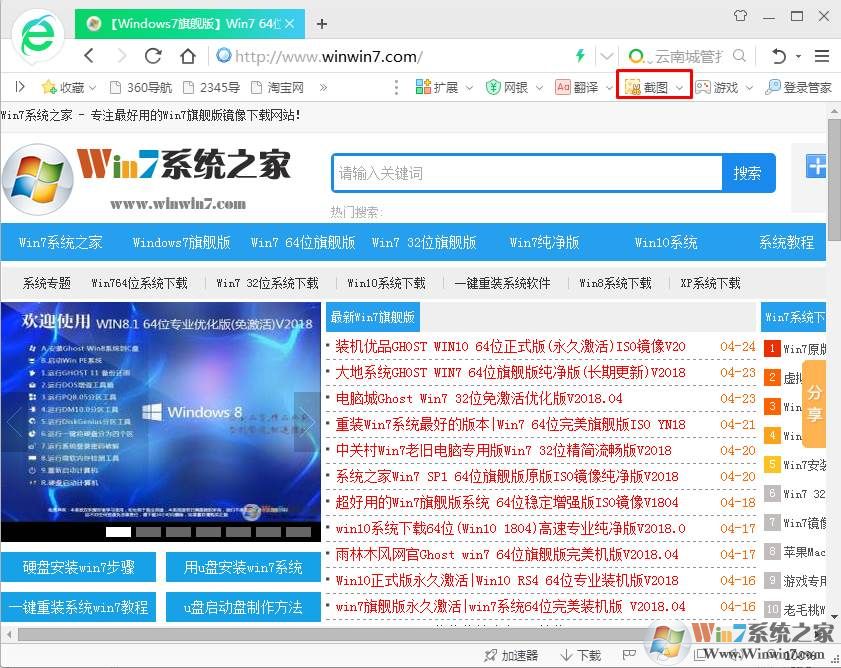The width and height of the screenshot is (841, 668).
Task: Click the 硬盘安装win7步骤 button
Action: (78, 567)
